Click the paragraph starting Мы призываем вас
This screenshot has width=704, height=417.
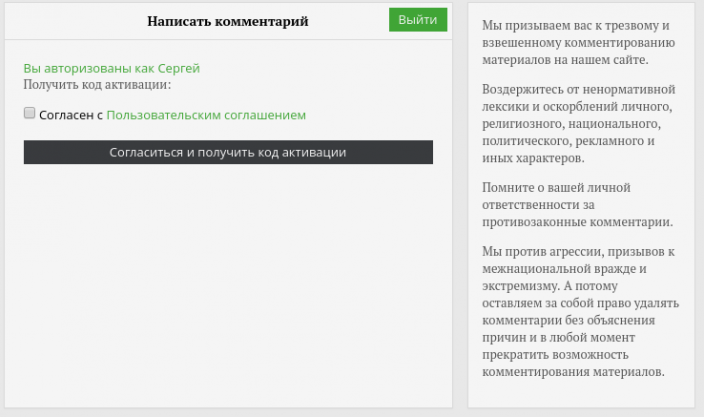[578, 42]
